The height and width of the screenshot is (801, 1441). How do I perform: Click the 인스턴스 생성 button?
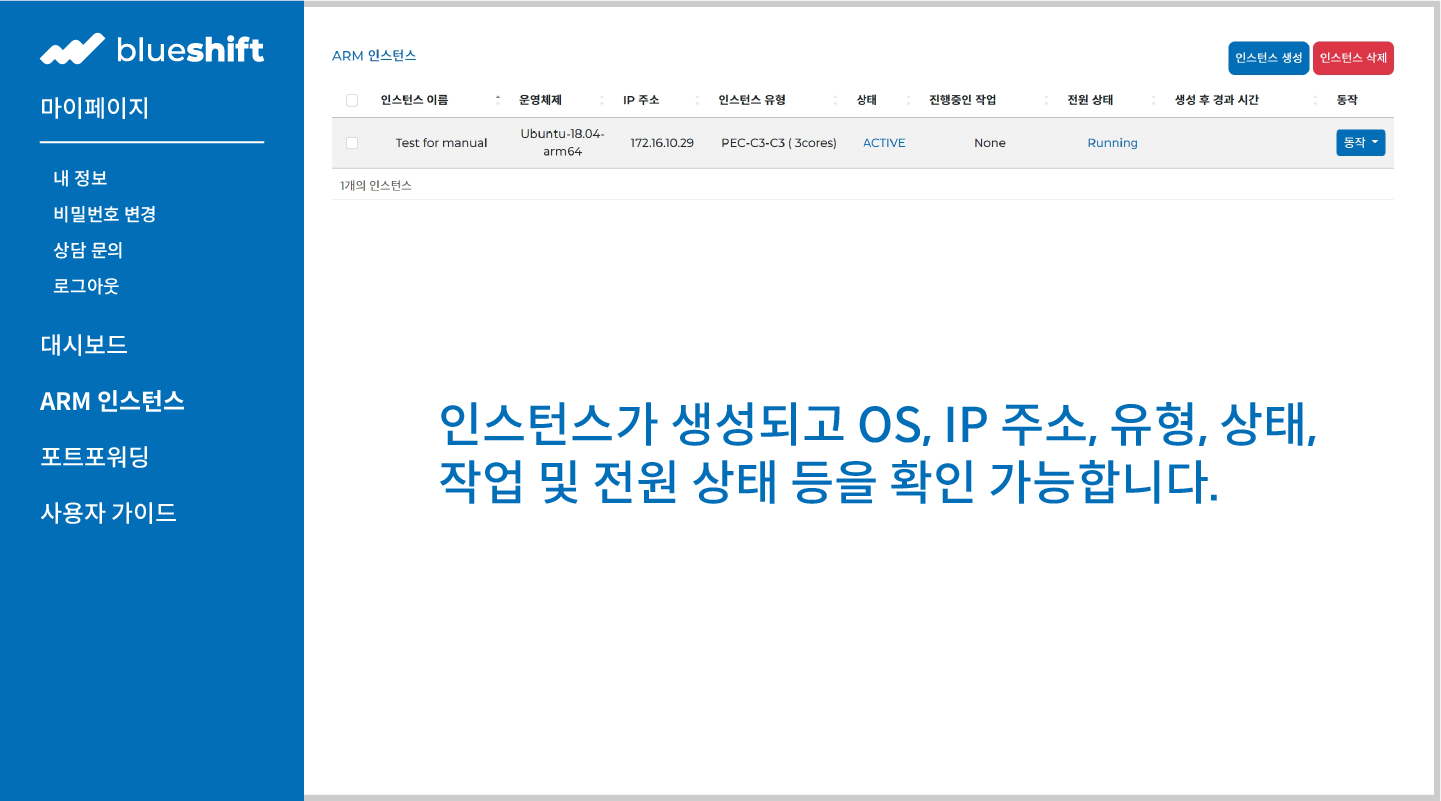pyautogui.click(x=1268, y=57)
